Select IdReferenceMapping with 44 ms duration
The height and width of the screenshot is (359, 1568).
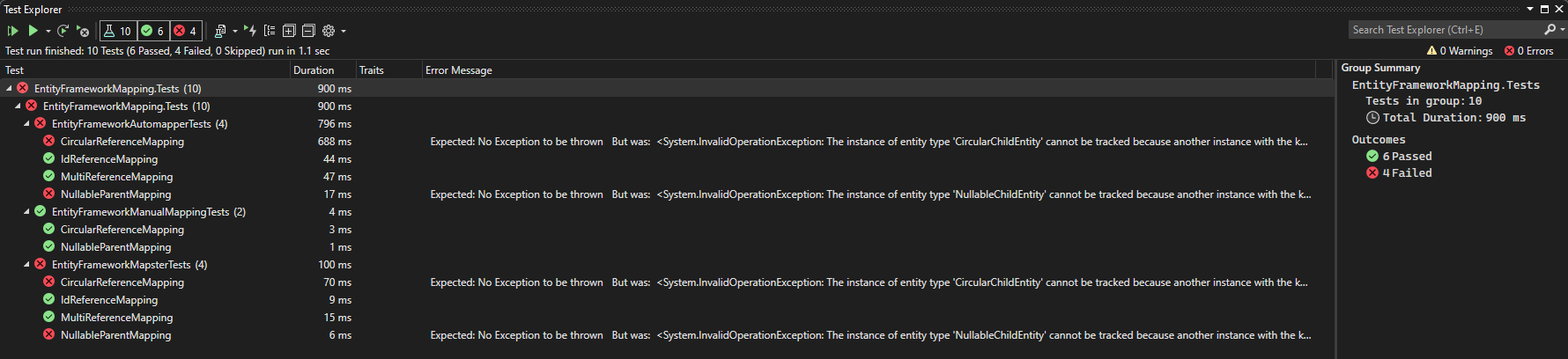coord(668,158)
